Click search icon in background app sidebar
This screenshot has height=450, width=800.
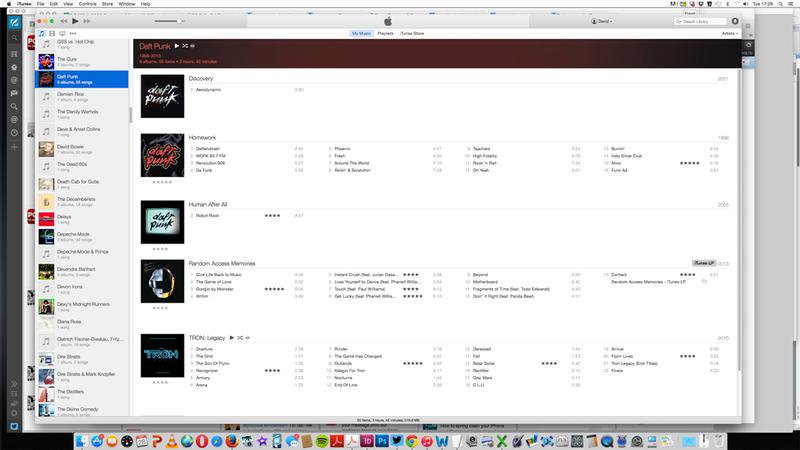coord(14,38)
